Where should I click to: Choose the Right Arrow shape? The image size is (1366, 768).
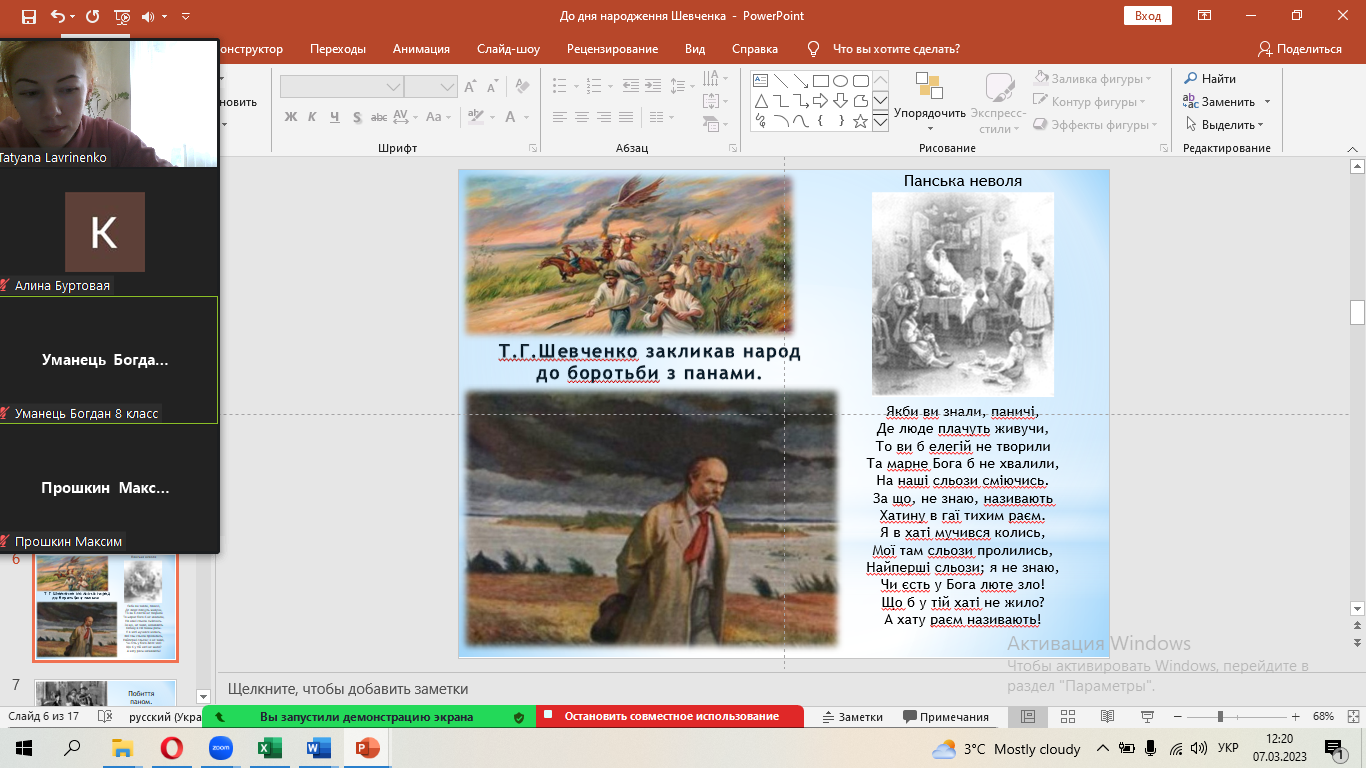[x=820, y=101]
